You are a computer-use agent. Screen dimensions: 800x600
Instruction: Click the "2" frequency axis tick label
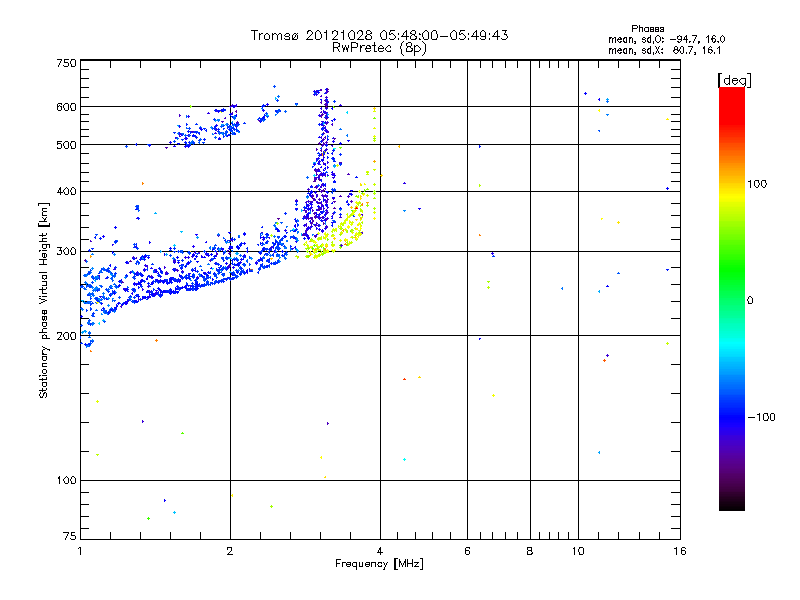(230, 551)
